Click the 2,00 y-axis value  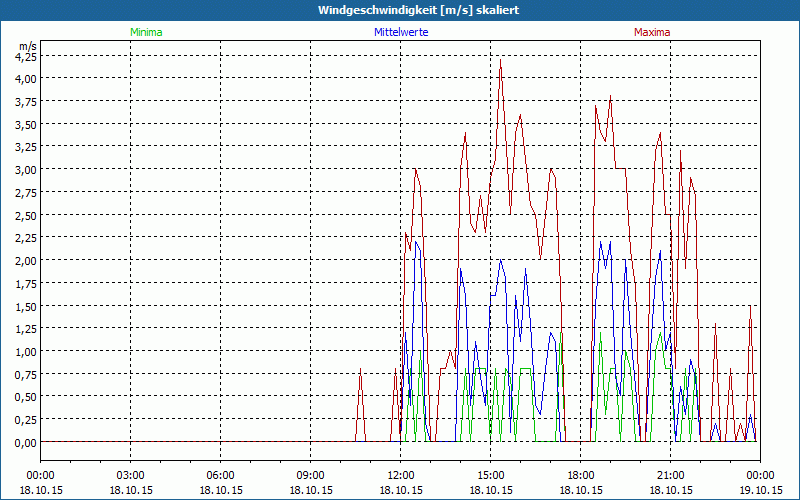[x=26, y=260]
